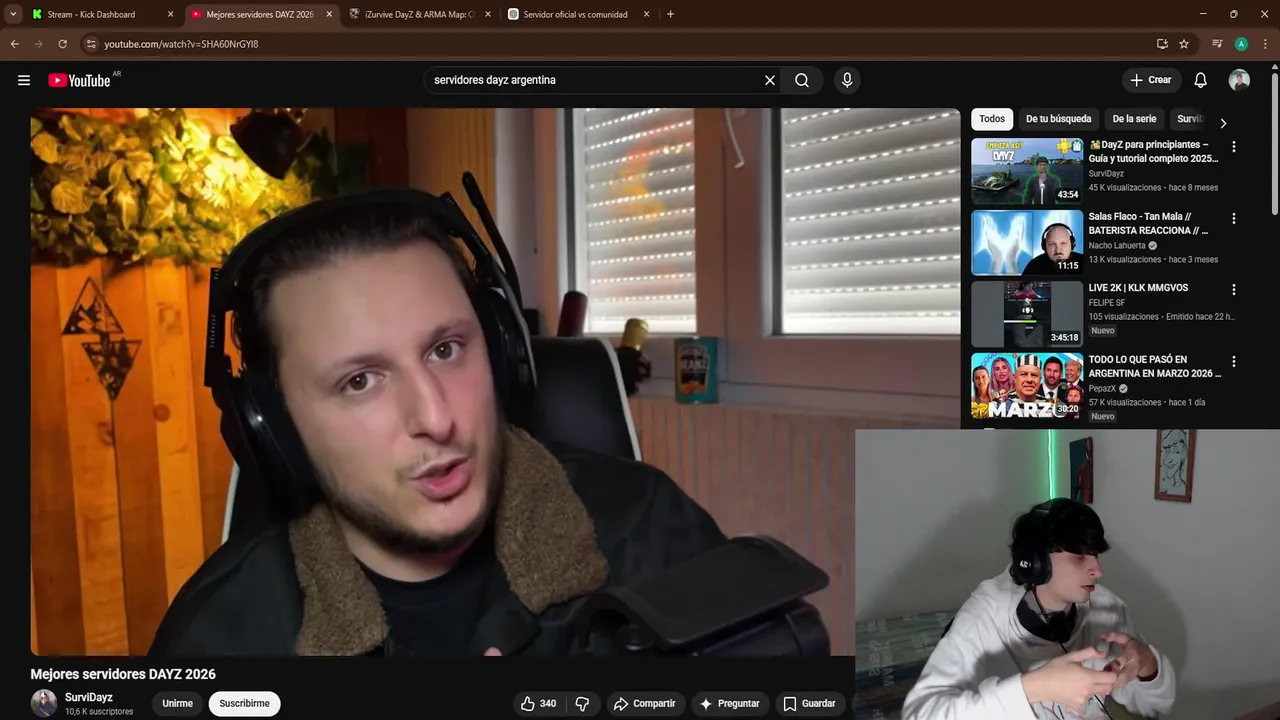
Task: Go back with the browser back arrow
Action: pos(14,44)
